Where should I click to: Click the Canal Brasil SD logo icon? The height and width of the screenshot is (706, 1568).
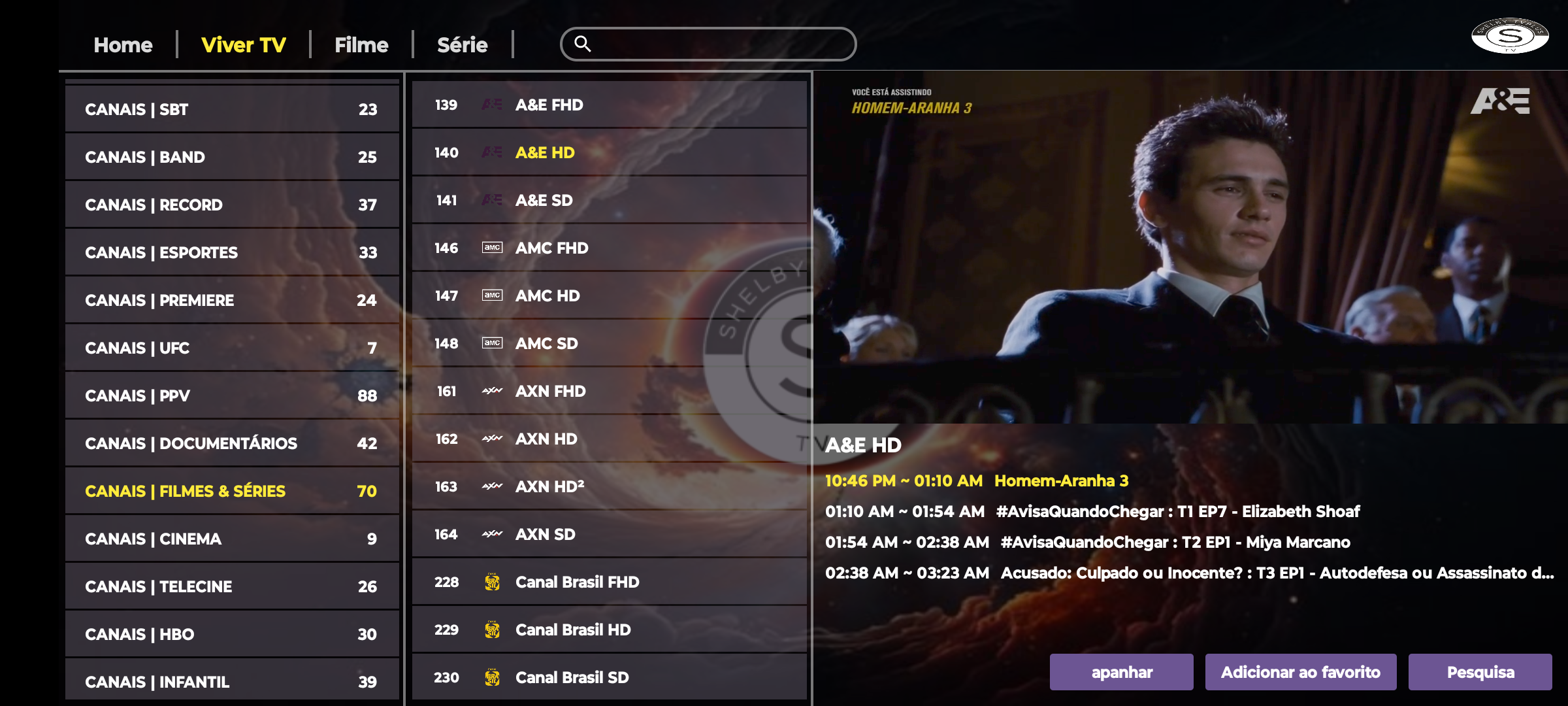[492, 677]
